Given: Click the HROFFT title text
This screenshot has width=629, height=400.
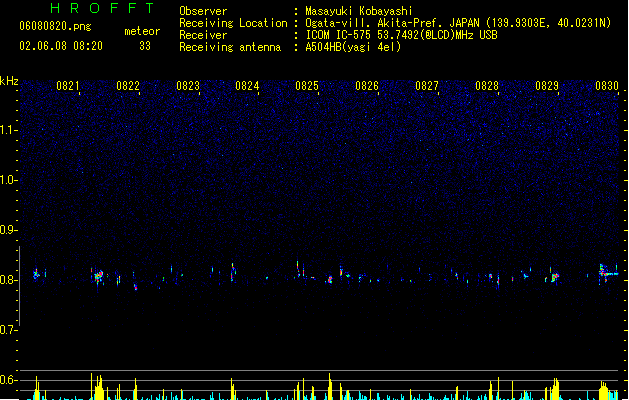Looking at the screenshot, I should (102, 8).
